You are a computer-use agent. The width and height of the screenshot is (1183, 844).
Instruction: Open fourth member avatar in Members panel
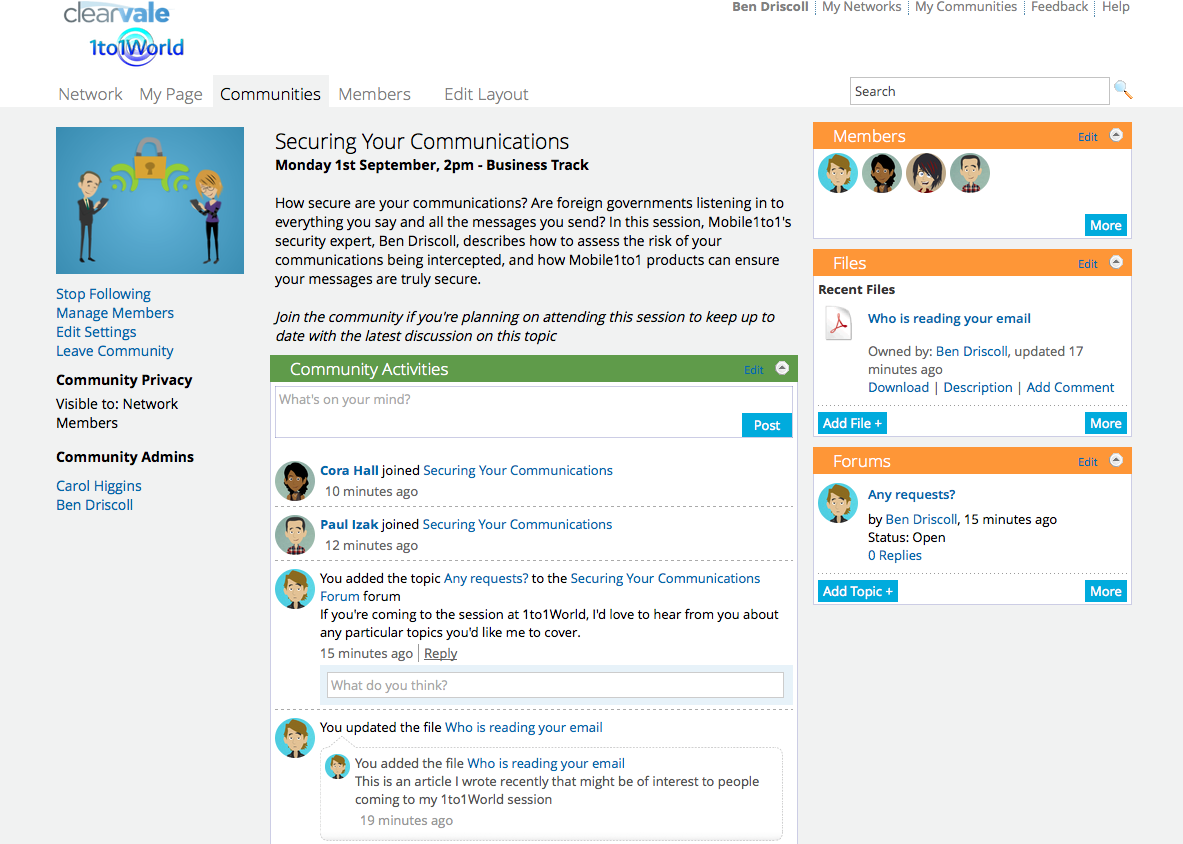[969, 173]
